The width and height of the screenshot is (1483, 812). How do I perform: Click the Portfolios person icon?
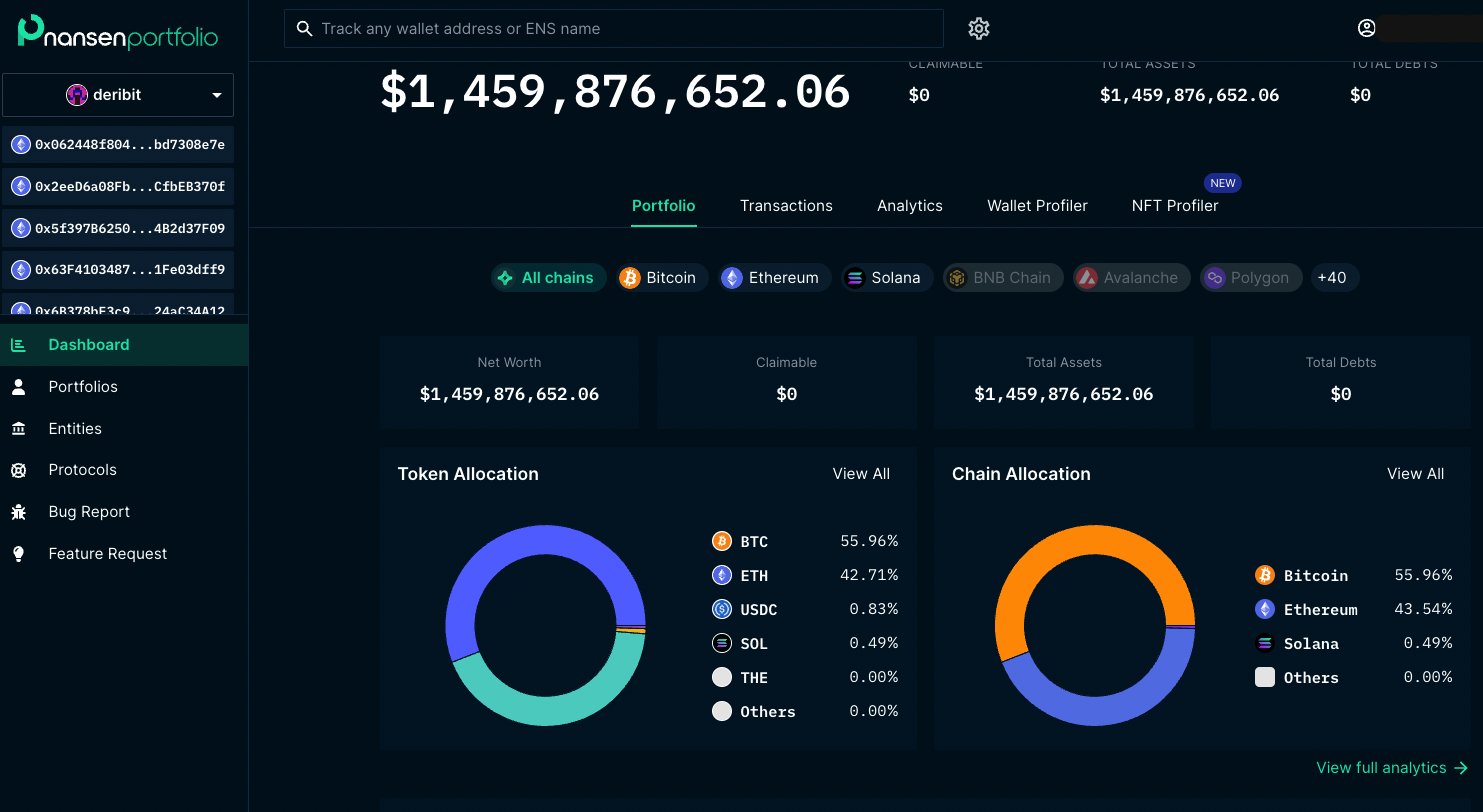pos(18,387)
